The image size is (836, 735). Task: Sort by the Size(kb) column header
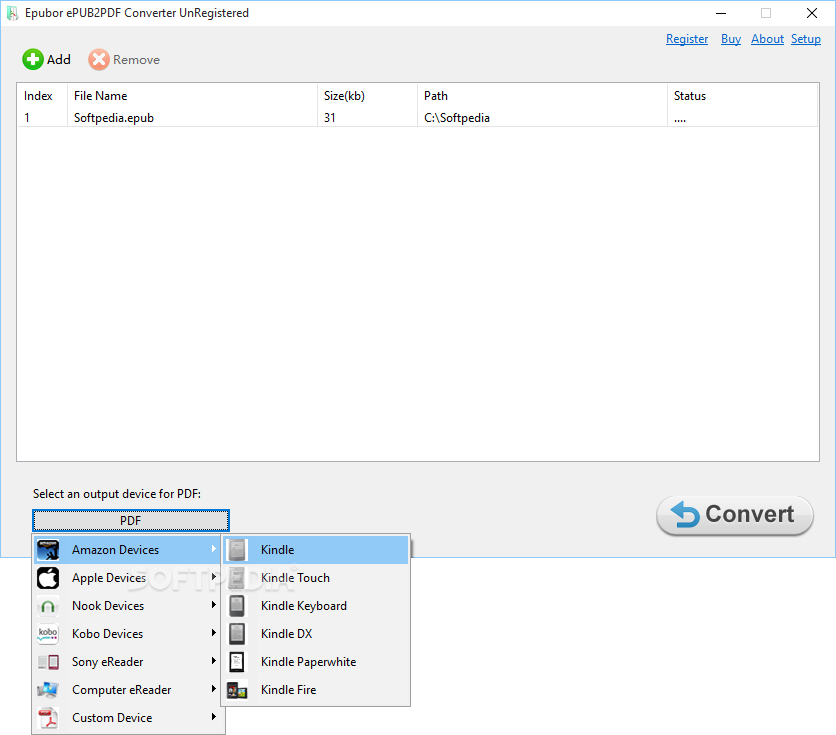tap(367, 96)
